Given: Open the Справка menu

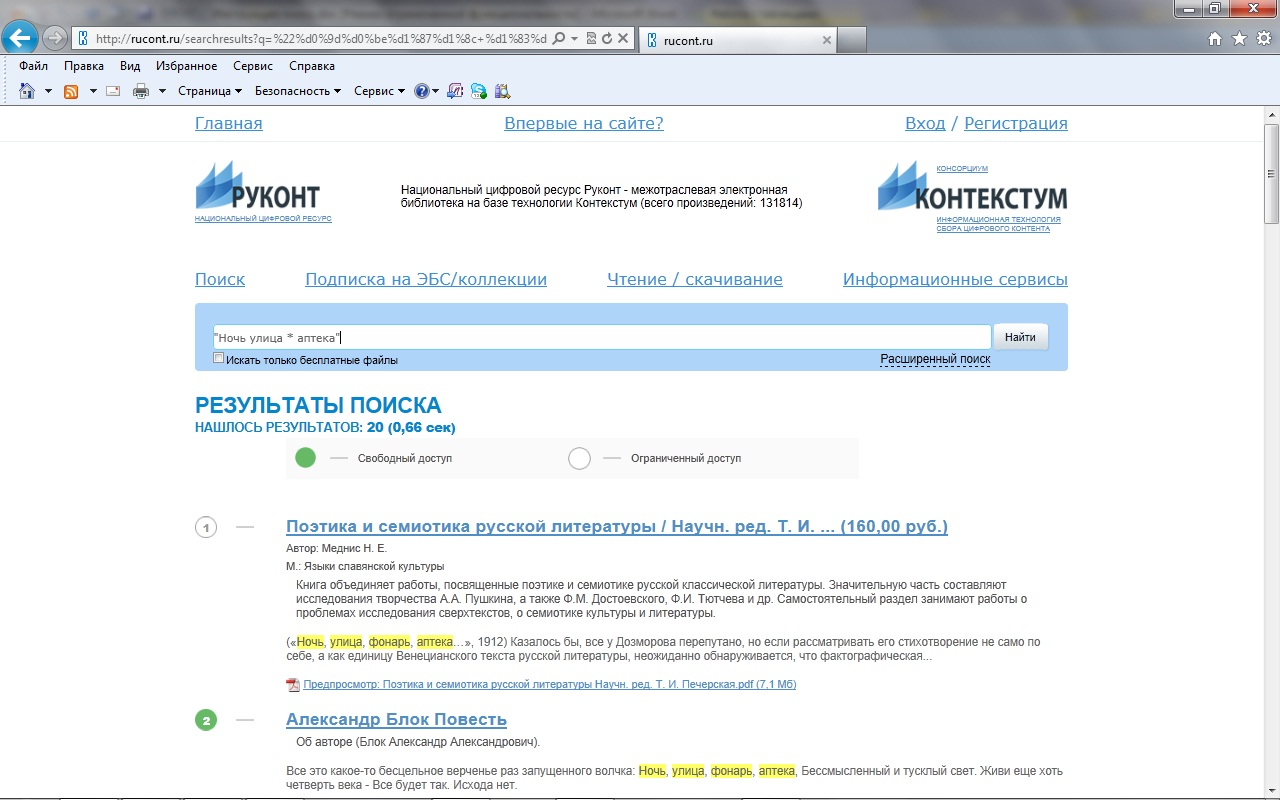Looking at the screenshot, I should [x=312, y=66].
